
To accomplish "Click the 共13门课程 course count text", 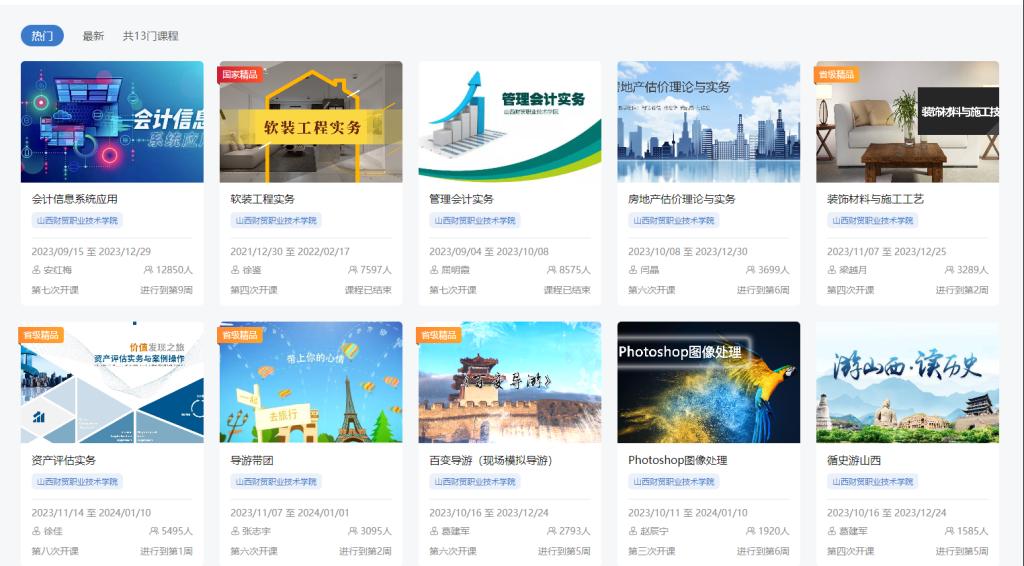I will tap(150, 36).
